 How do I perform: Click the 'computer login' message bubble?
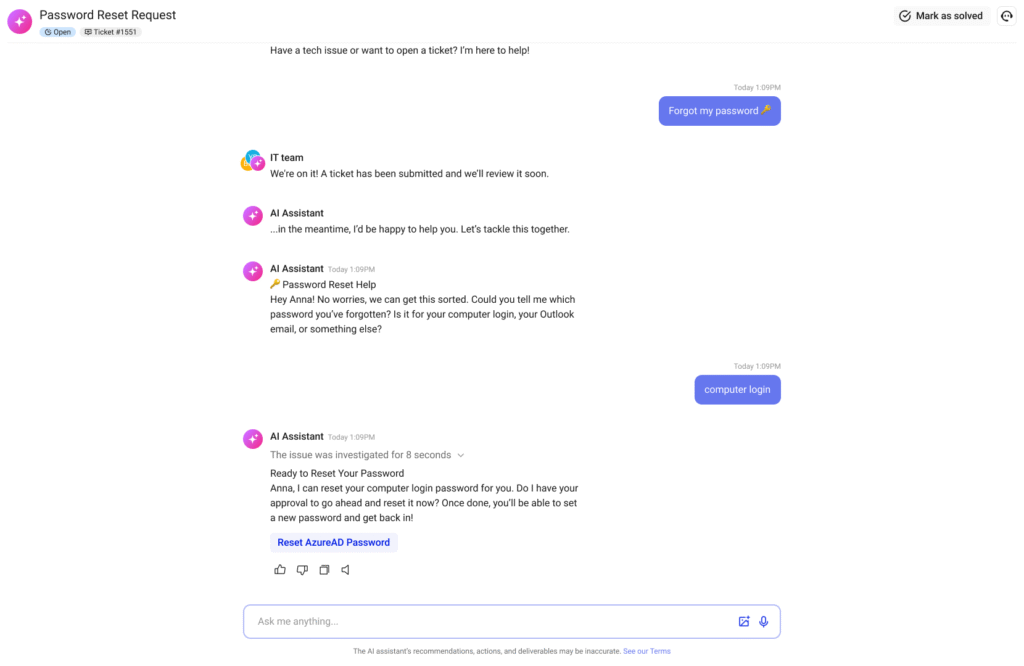(x=737, y=389)
